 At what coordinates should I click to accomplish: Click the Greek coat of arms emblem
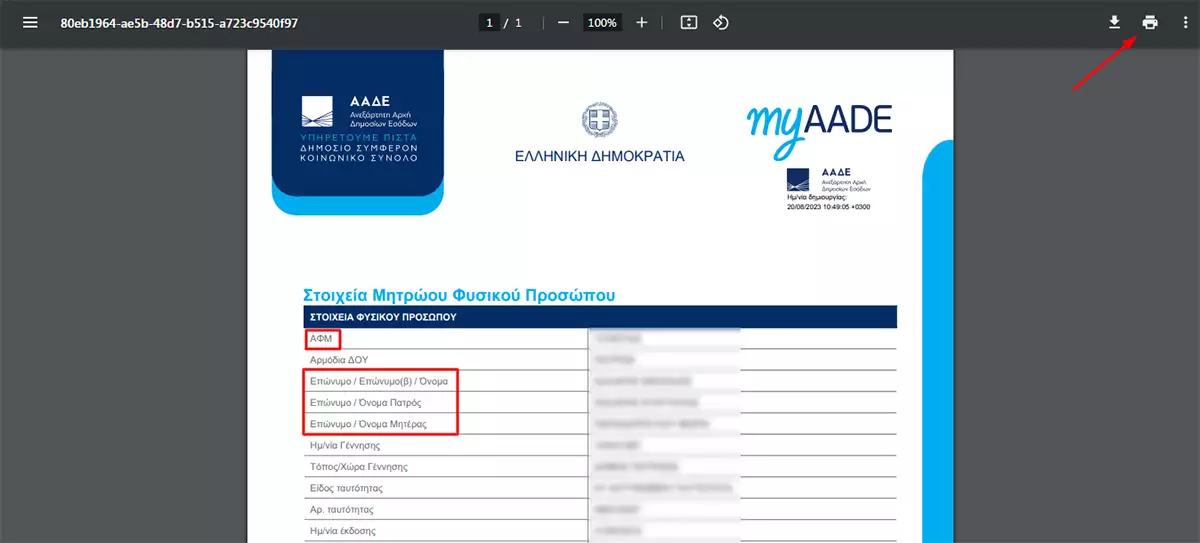click(599, 120)
